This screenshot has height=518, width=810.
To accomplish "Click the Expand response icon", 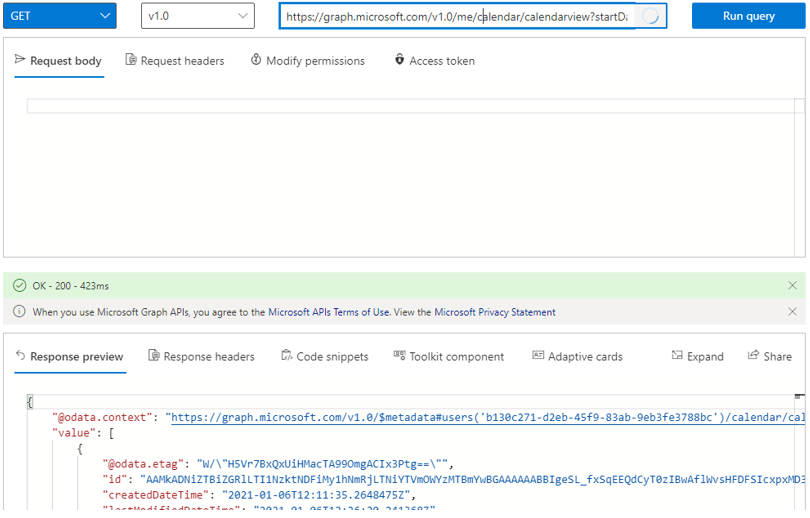I will 677,356.
